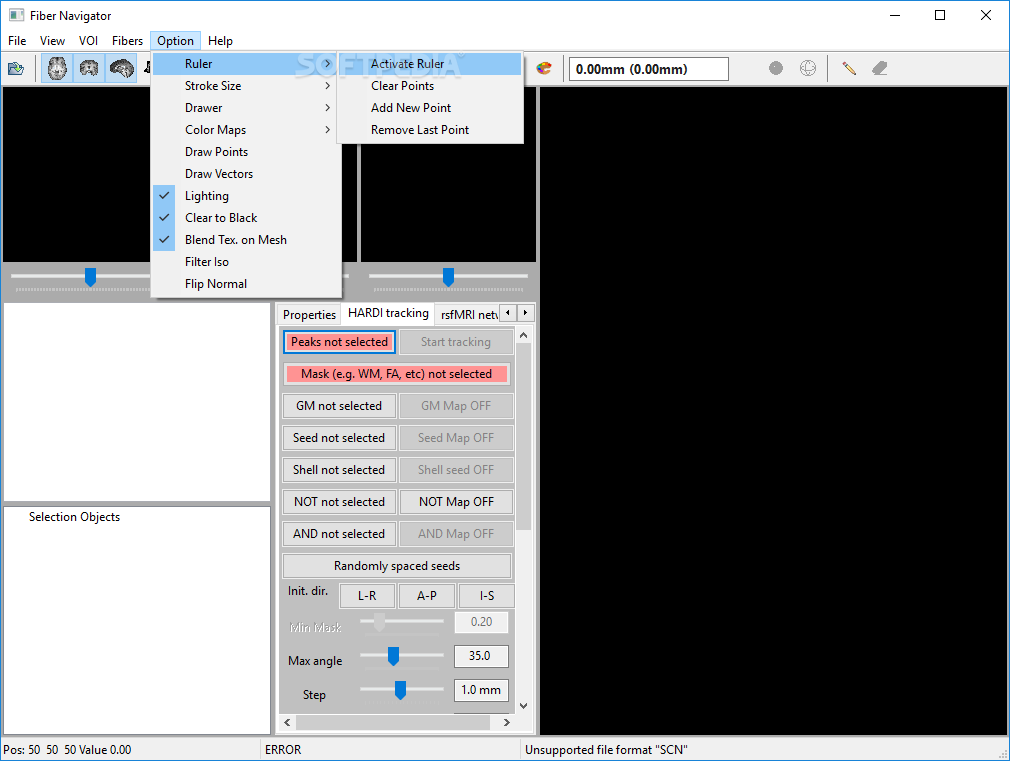This screenshot has width=1010, height=761.
Task: Click left viewport slice slider handle
Action: pyautogui.click(x=90, y=277)
